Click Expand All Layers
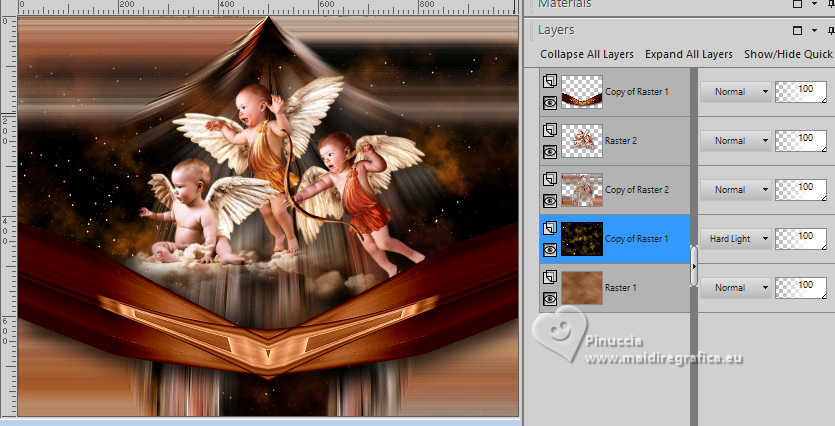Image resolution: width=835 pixels, height=426 pixels. pos(689,54)
